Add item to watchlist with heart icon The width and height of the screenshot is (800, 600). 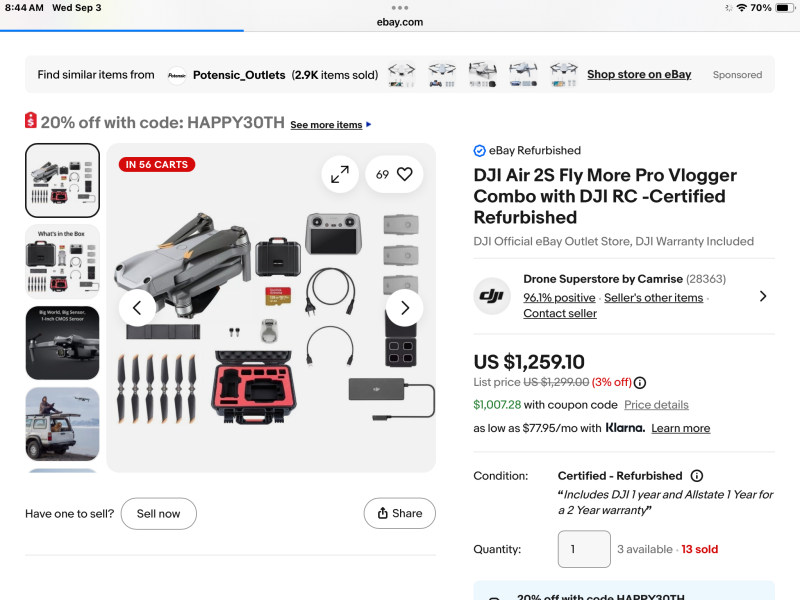point(404,174)
